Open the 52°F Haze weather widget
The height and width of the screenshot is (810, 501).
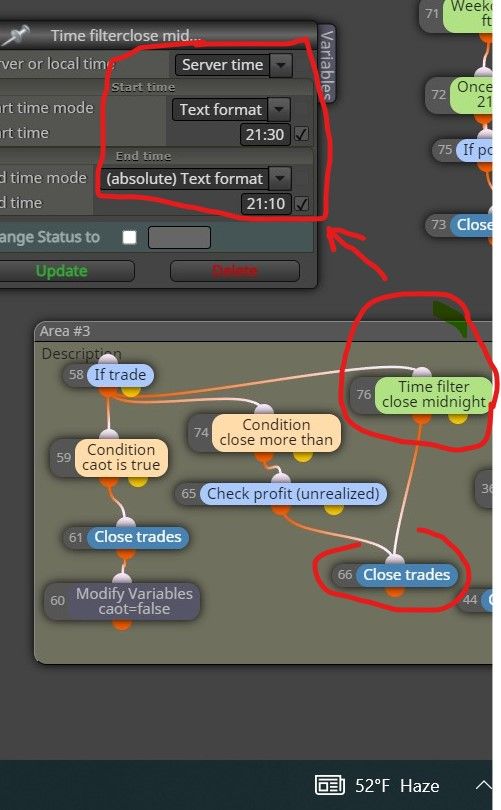[x=397, y=786]
